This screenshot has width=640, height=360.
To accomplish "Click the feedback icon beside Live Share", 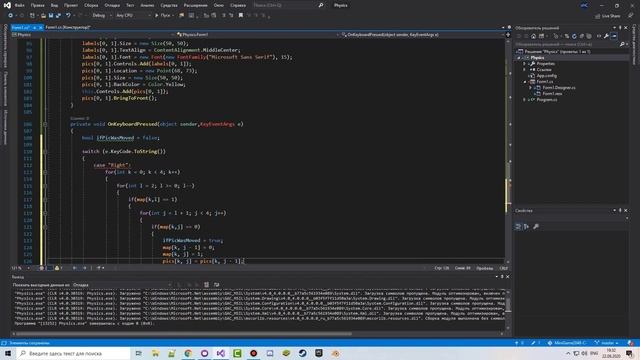I will [x=631, y=16].
